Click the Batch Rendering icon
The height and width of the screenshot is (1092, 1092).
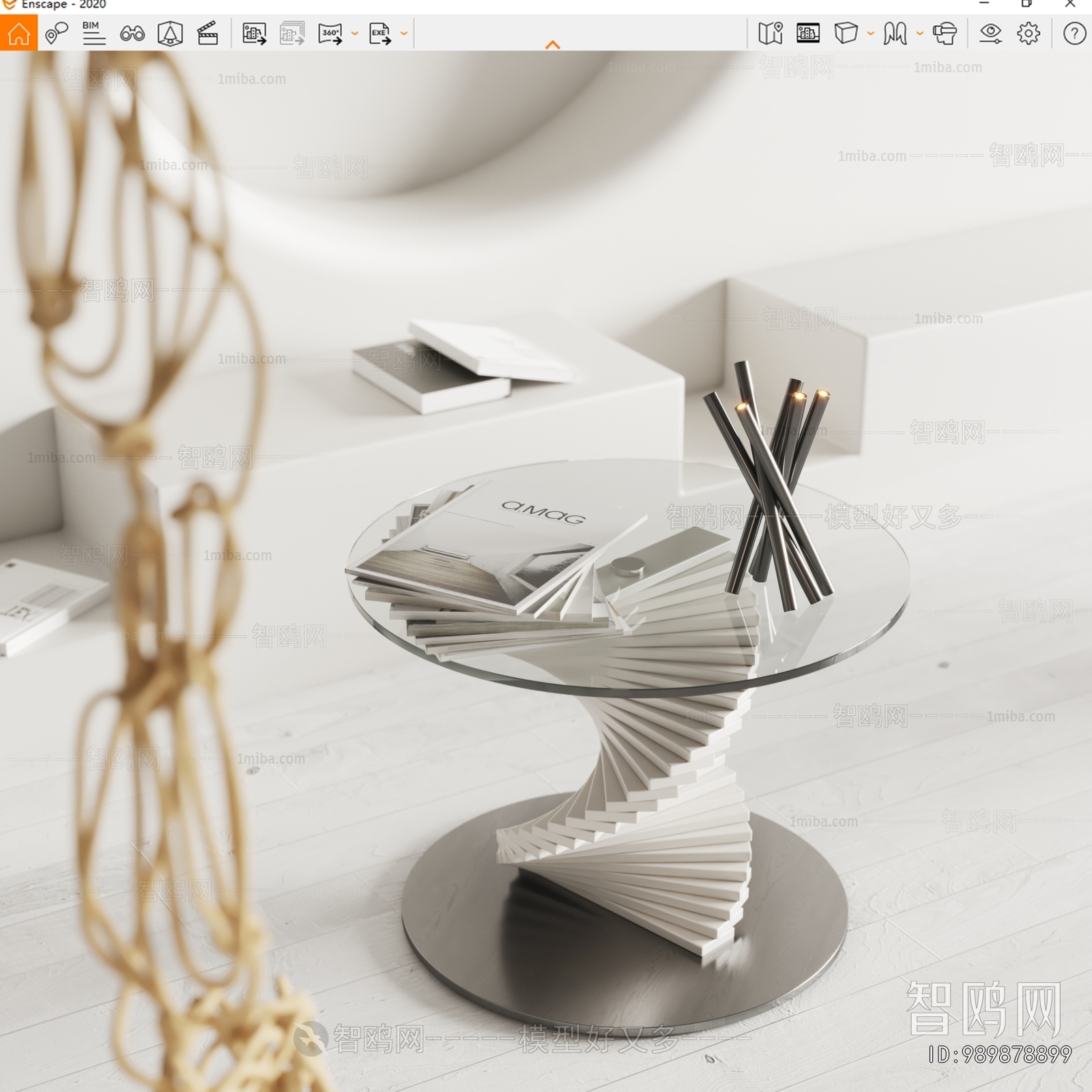click(x=292, y=33)
